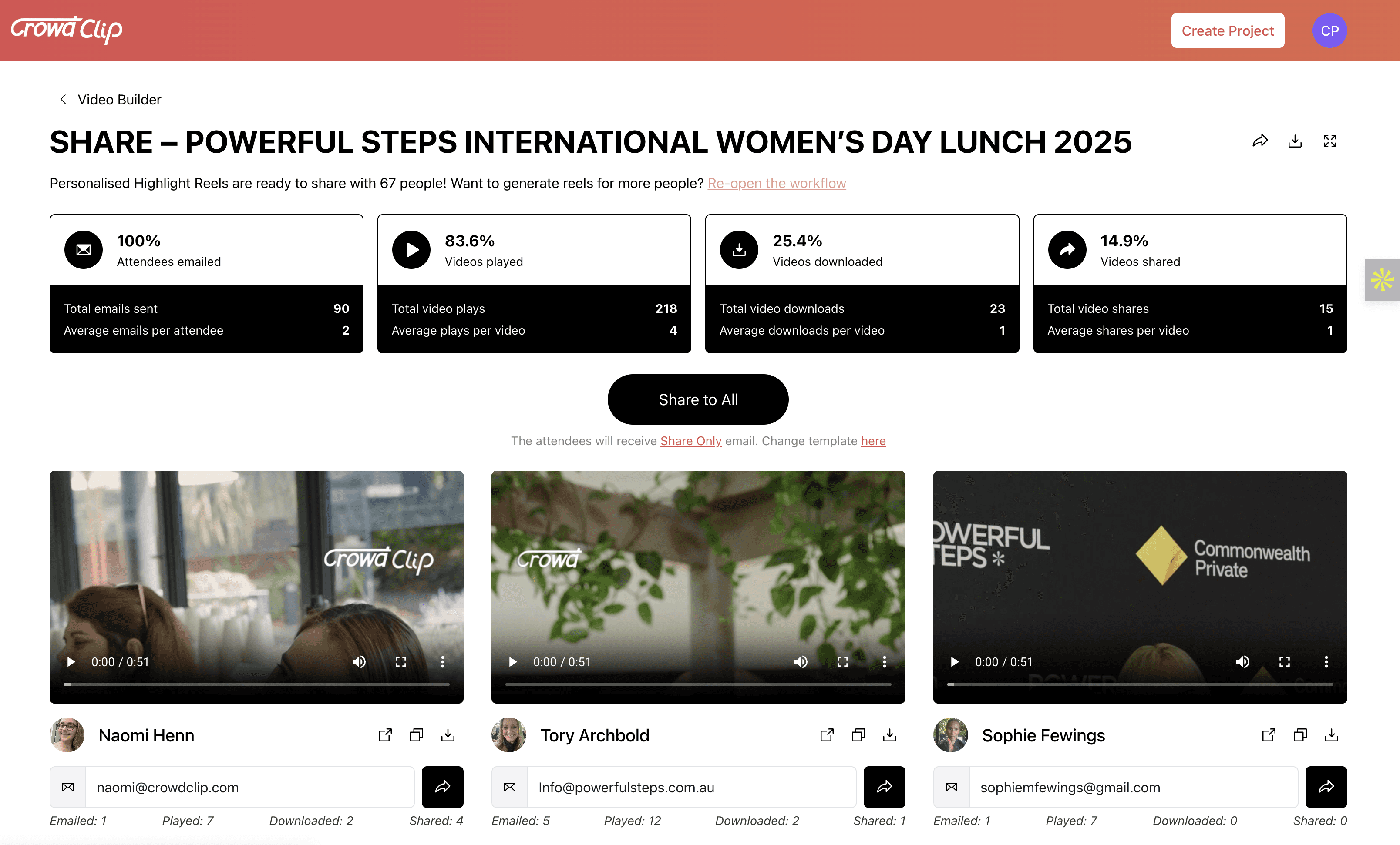The height and width of the screenshot is (845, 1400).
Task: Click the download icon beside the page title
Action: click(x=1295, y=141)
